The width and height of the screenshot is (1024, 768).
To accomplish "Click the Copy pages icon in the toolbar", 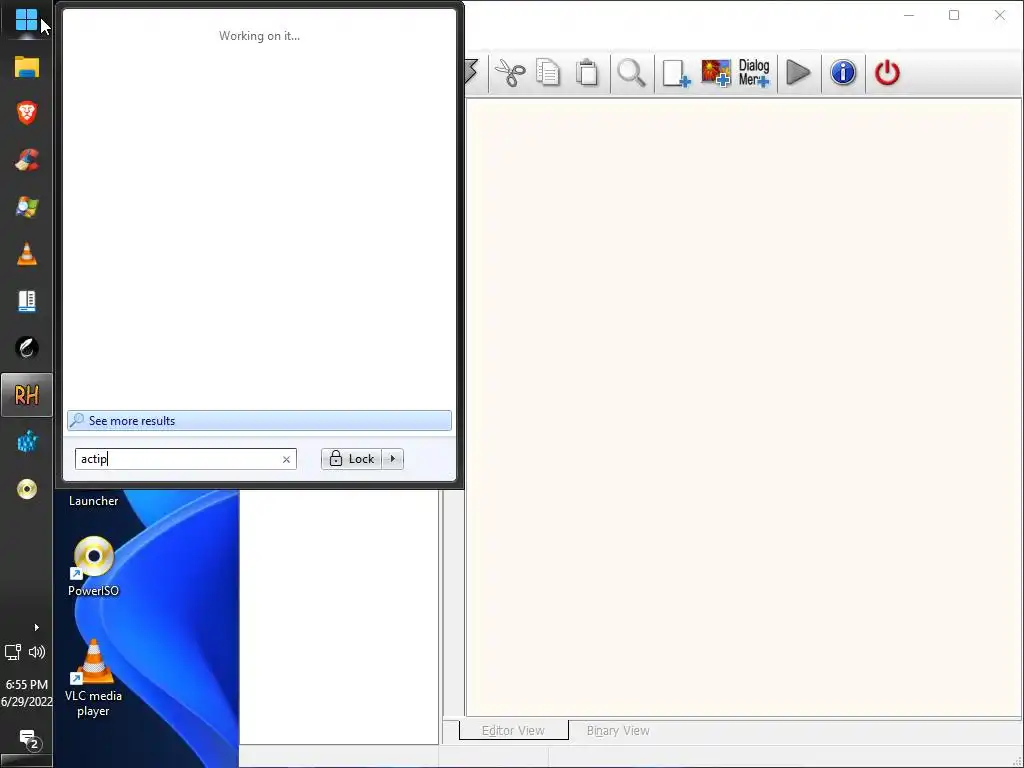I will click(x=548, y=72).
